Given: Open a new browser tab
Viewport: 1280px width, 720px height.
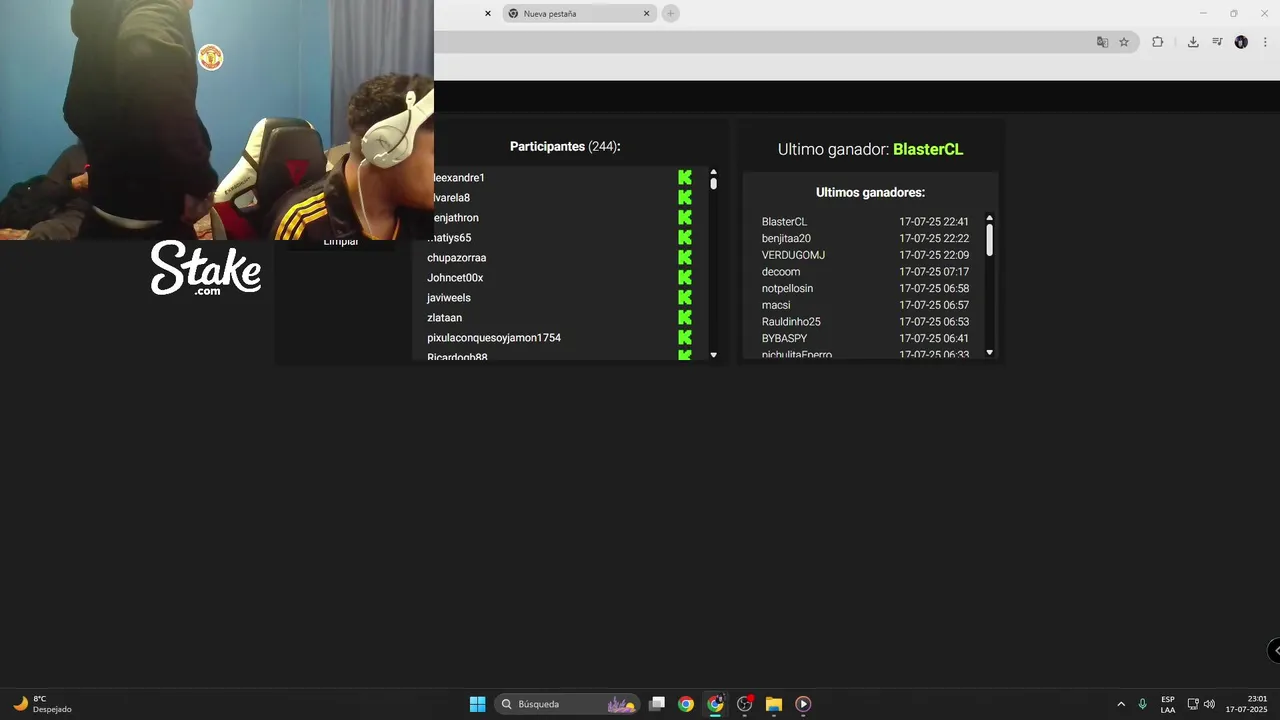Looking at the screenshot, I should tap(671, 14).
